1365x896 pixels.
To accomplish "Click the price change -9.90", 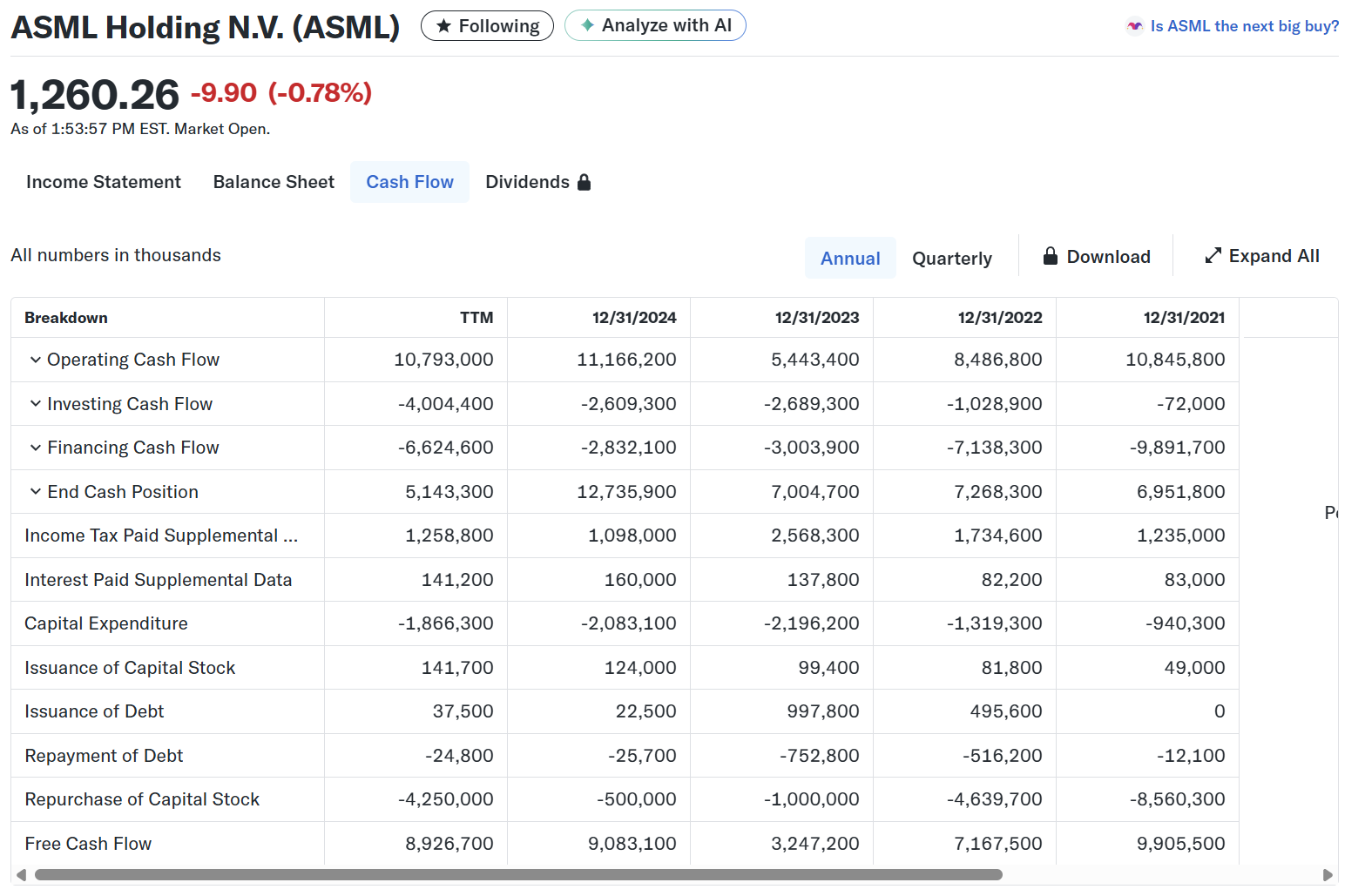I will tap(224, 92).
